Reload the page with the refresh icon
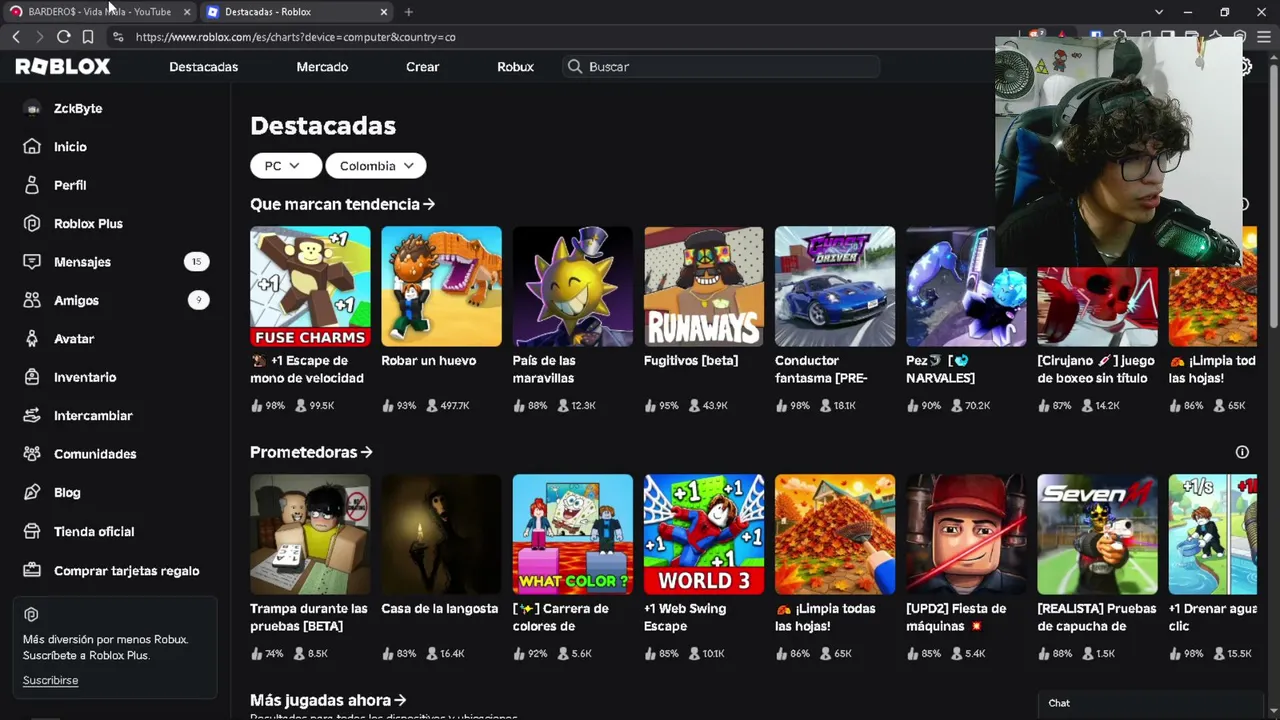The image size is (1280, 720). pyautogui.click(x=63, y=37)
